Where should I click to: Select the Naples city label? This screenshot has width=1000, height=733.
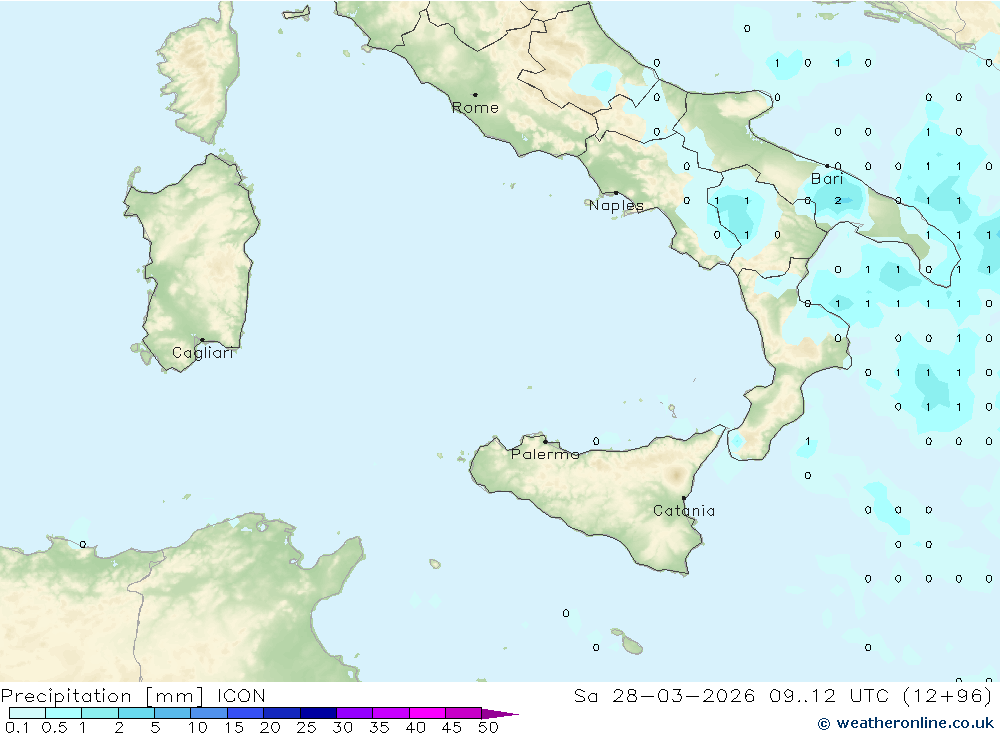point(616,205)
